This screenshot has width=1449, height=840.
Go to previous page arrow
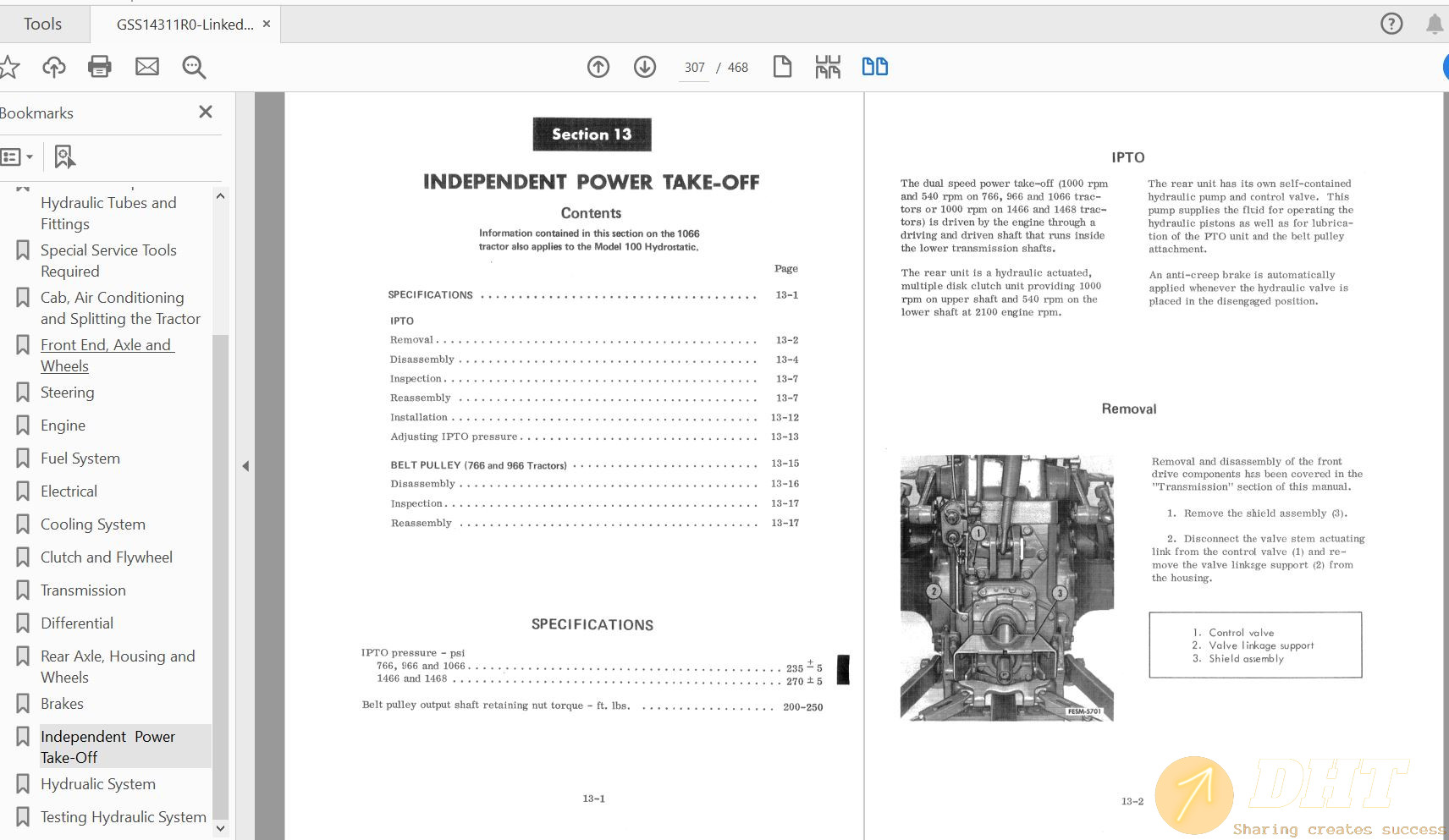(x=598, y=67)
